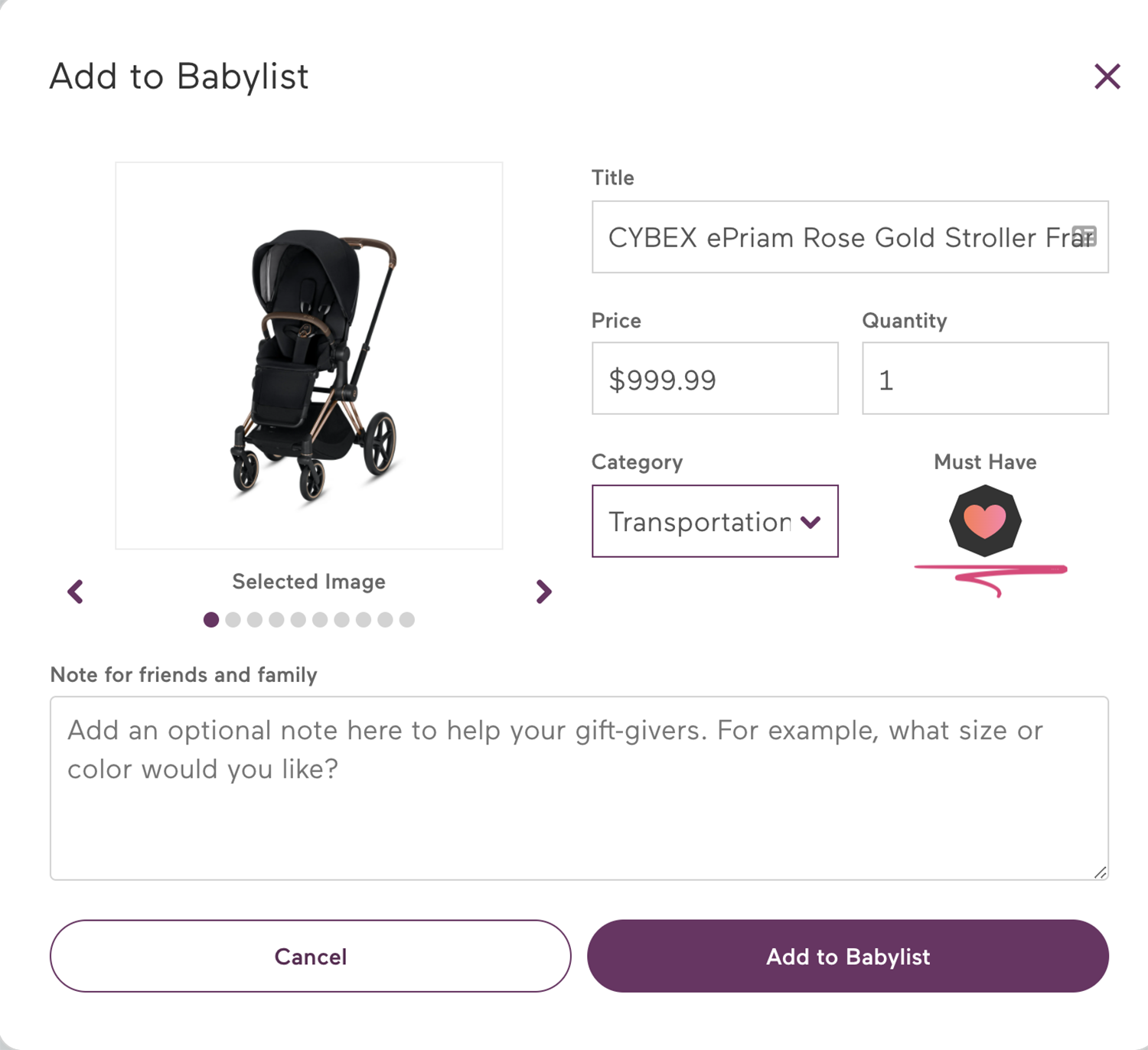Close the Add to Babylist dialog

[x=1107, y=76]
